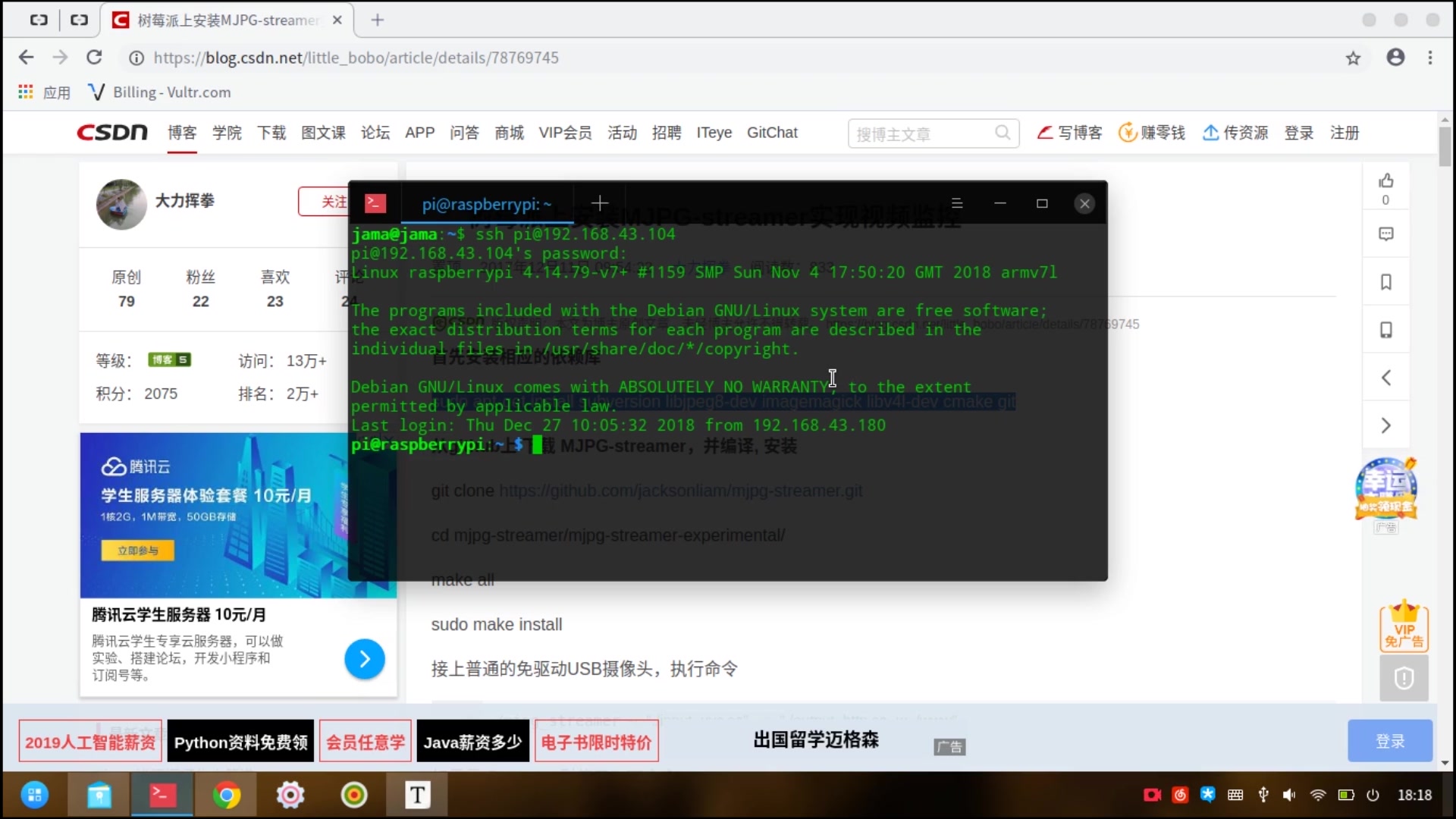Open the terminal hamburger menu
The height and width of the screenshot is (819, 1456).
point(957,203)
